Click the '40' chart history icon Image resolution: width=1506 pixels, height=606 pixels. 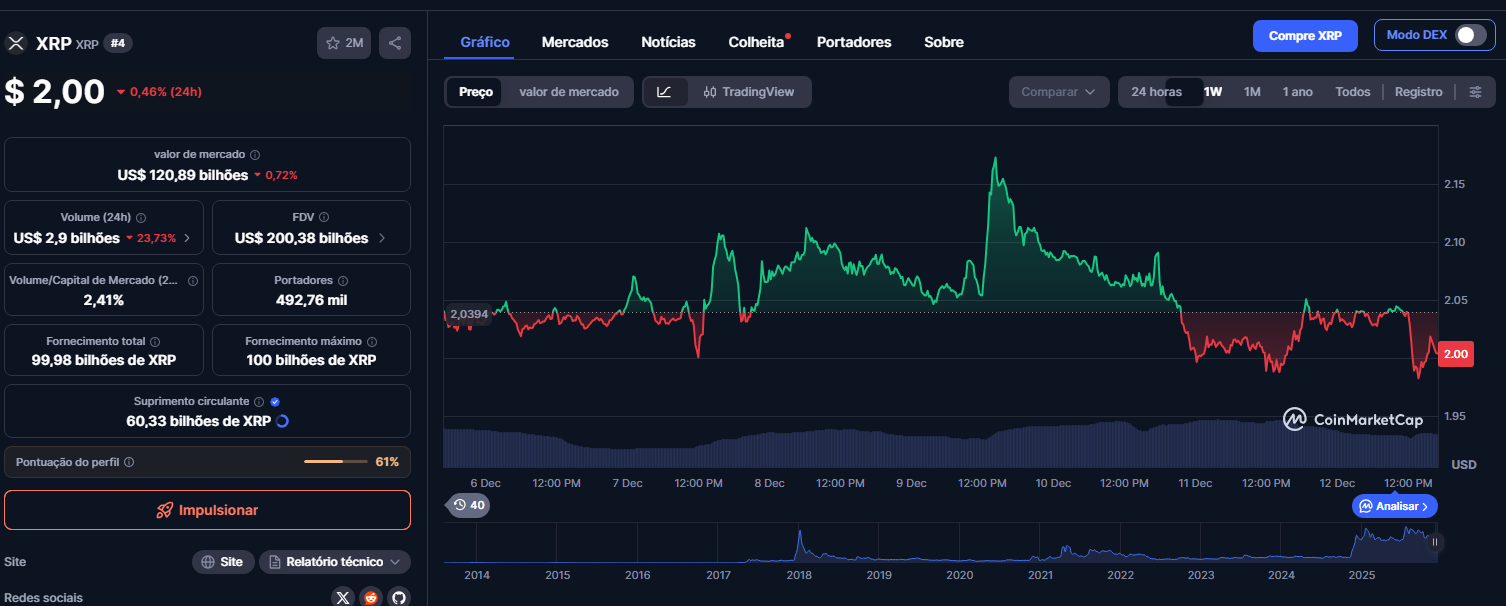click(468, 506)
